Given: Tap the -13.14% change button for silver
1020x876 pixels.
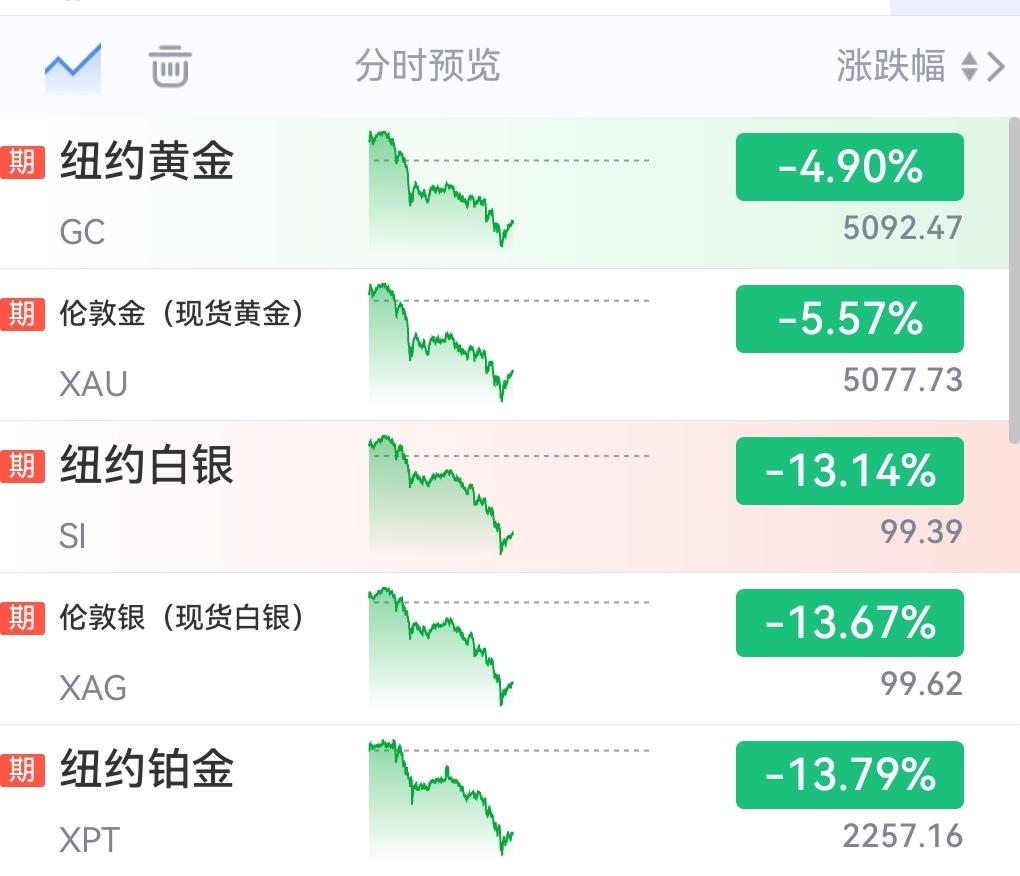Looking at the screenshot, I should coord(849,471).
